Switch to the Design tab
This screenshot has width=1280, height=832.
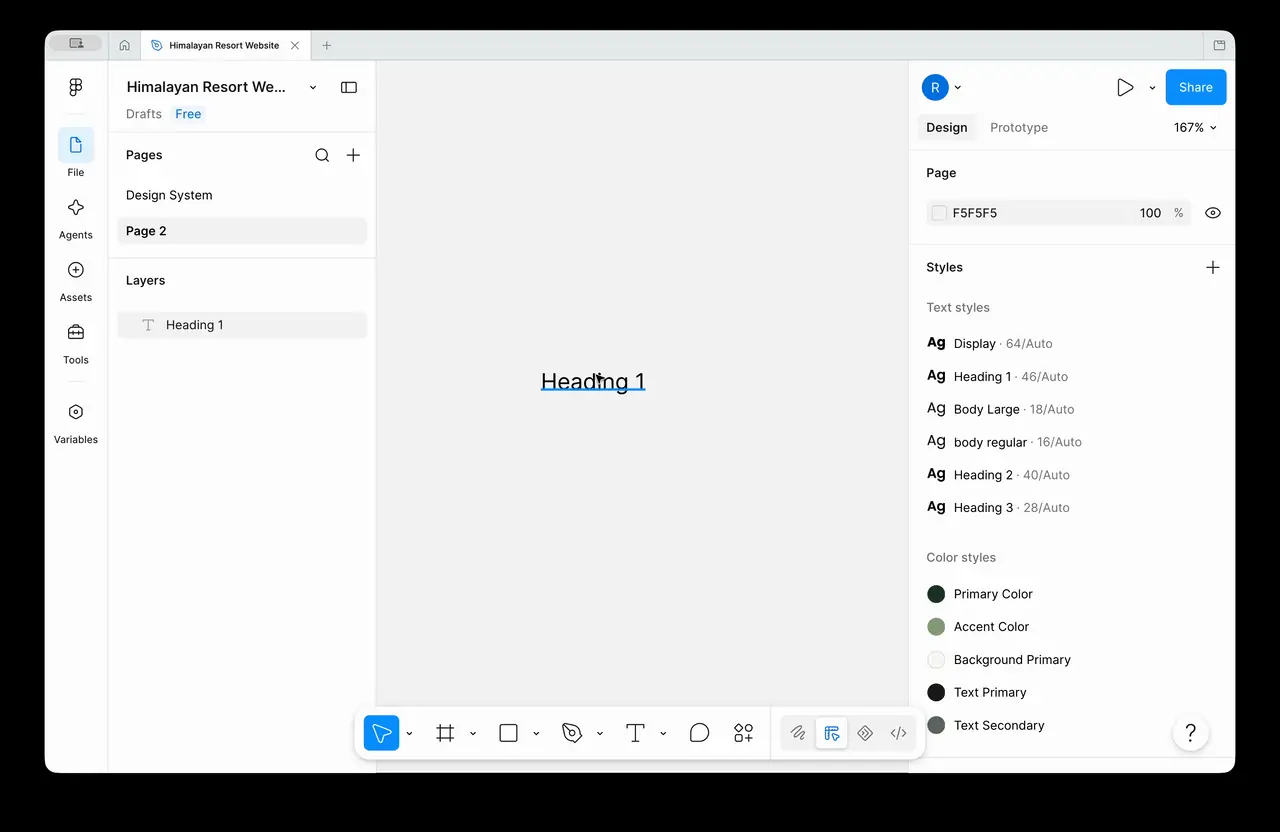point(947,128)
